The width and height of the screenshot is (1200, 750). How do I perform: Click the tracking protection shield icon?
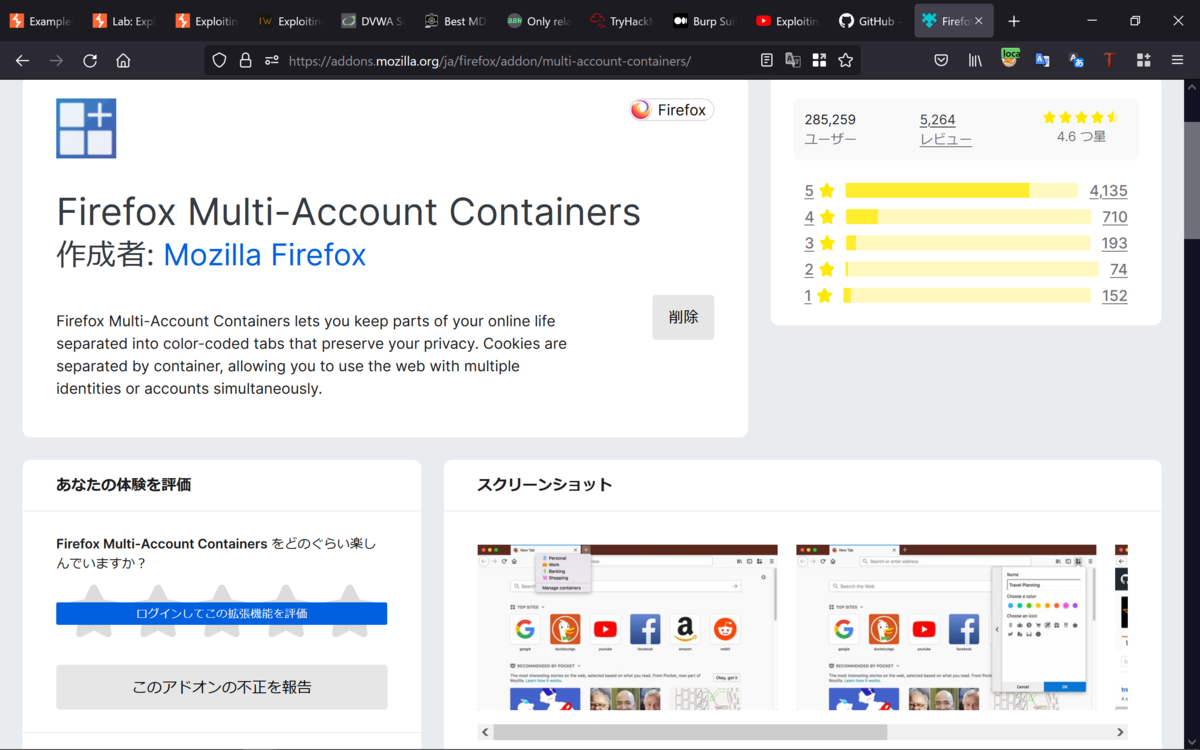click(219, 60)
